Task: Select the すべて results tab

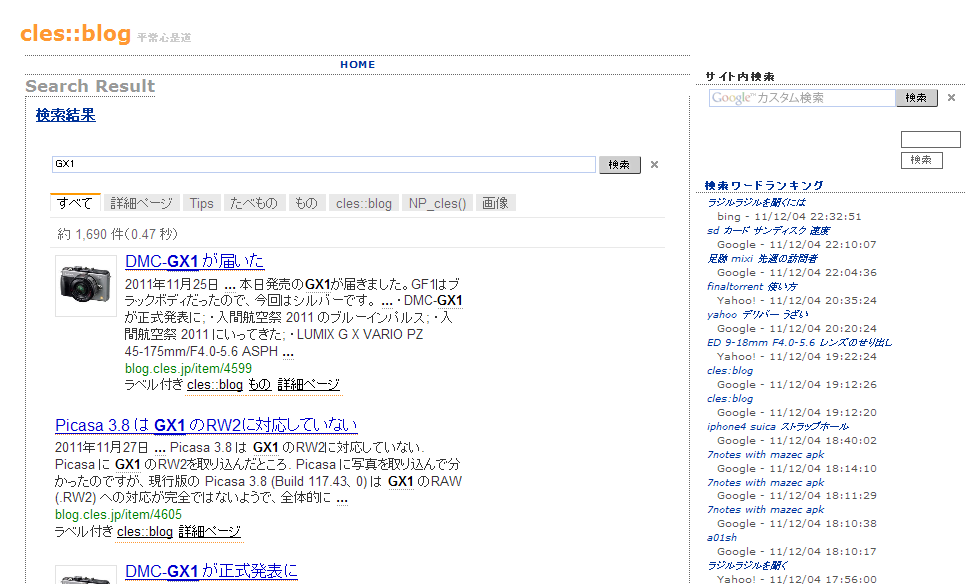Action: (75, 203)
